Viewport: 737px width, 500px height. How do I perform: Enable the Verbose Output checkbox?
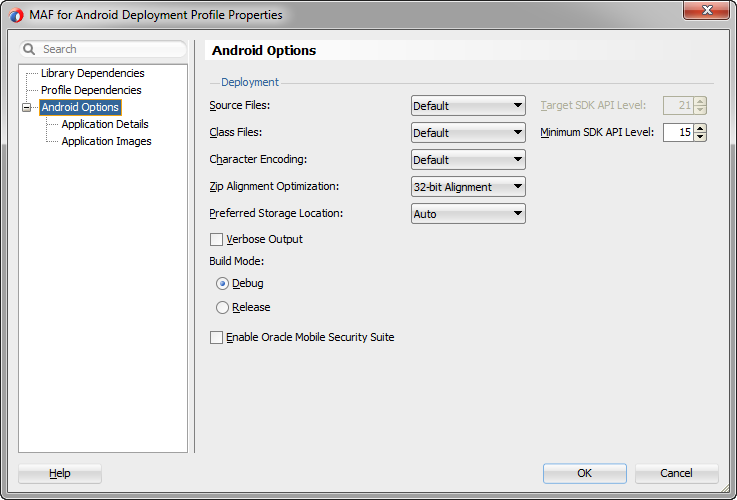[x=216, y=240]
